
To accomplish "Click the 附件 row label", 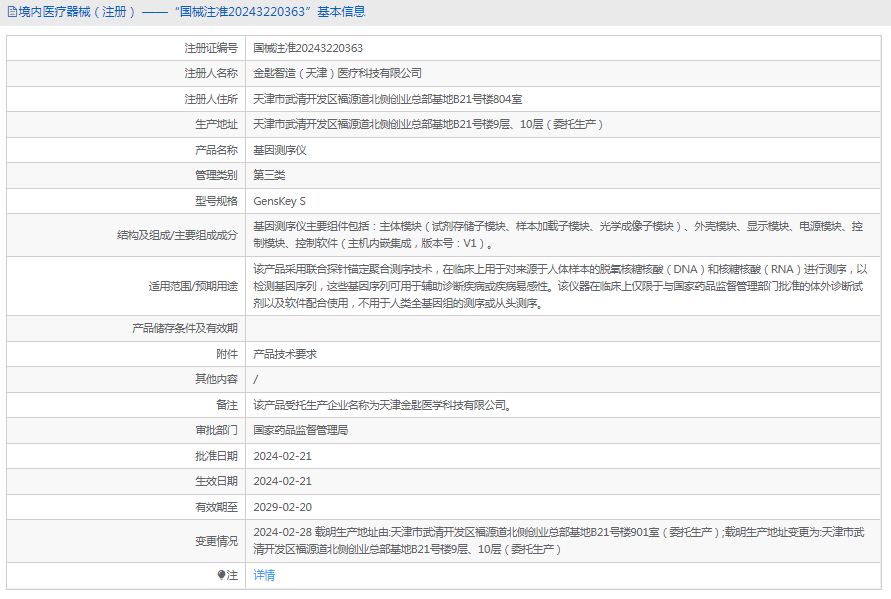I will [227, 354].
